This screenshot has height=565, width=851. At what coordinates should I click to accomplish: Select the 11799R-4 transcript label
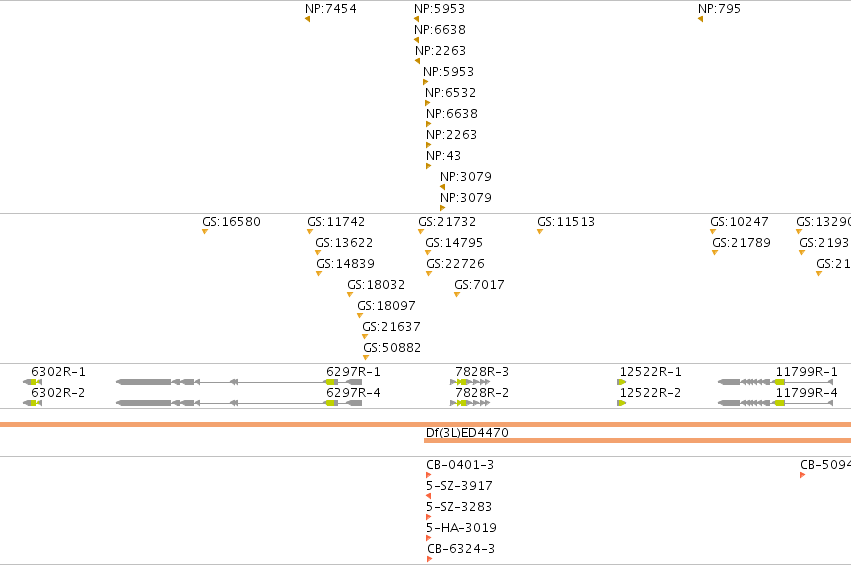806,392
